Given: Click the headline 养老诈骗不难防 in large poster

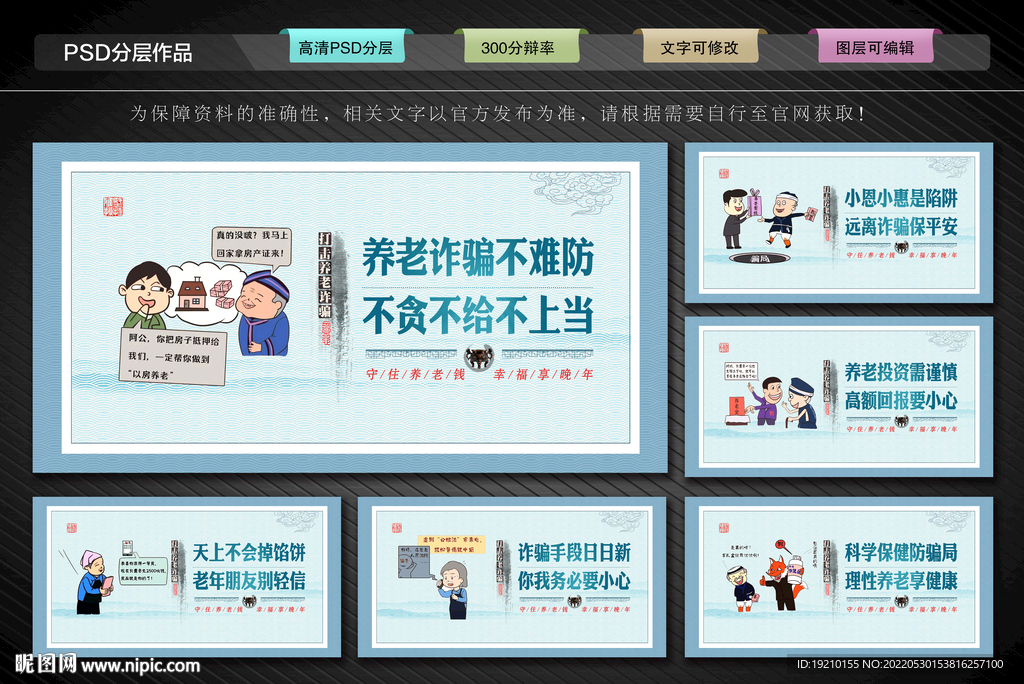Looking at the screenshot, I should [478, 257].
